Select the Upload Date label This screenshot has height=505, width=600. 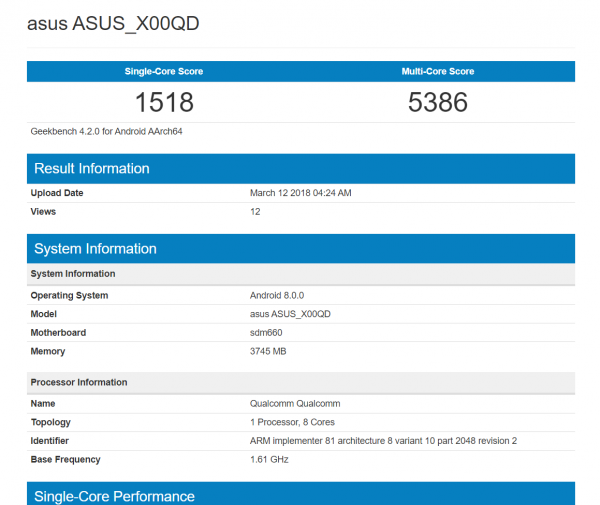pos(57,193)
